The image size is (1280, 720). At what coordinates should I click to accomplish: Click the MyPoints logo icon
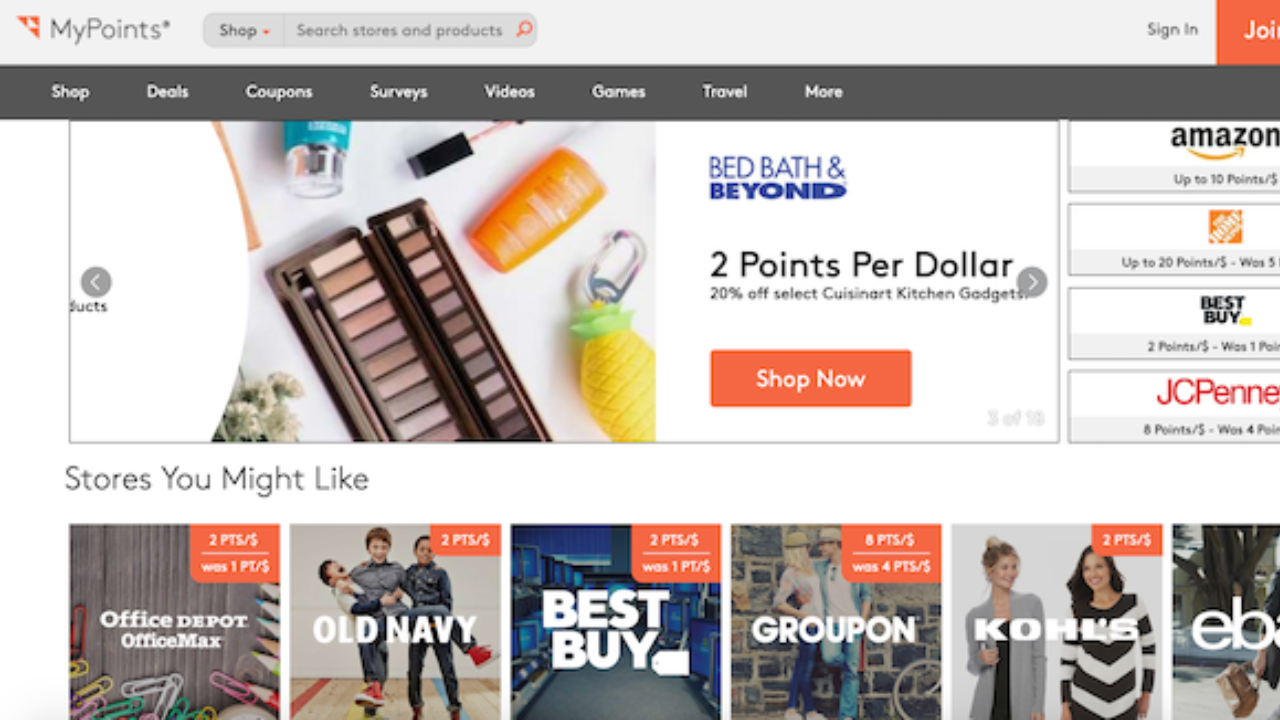point(28,27)
